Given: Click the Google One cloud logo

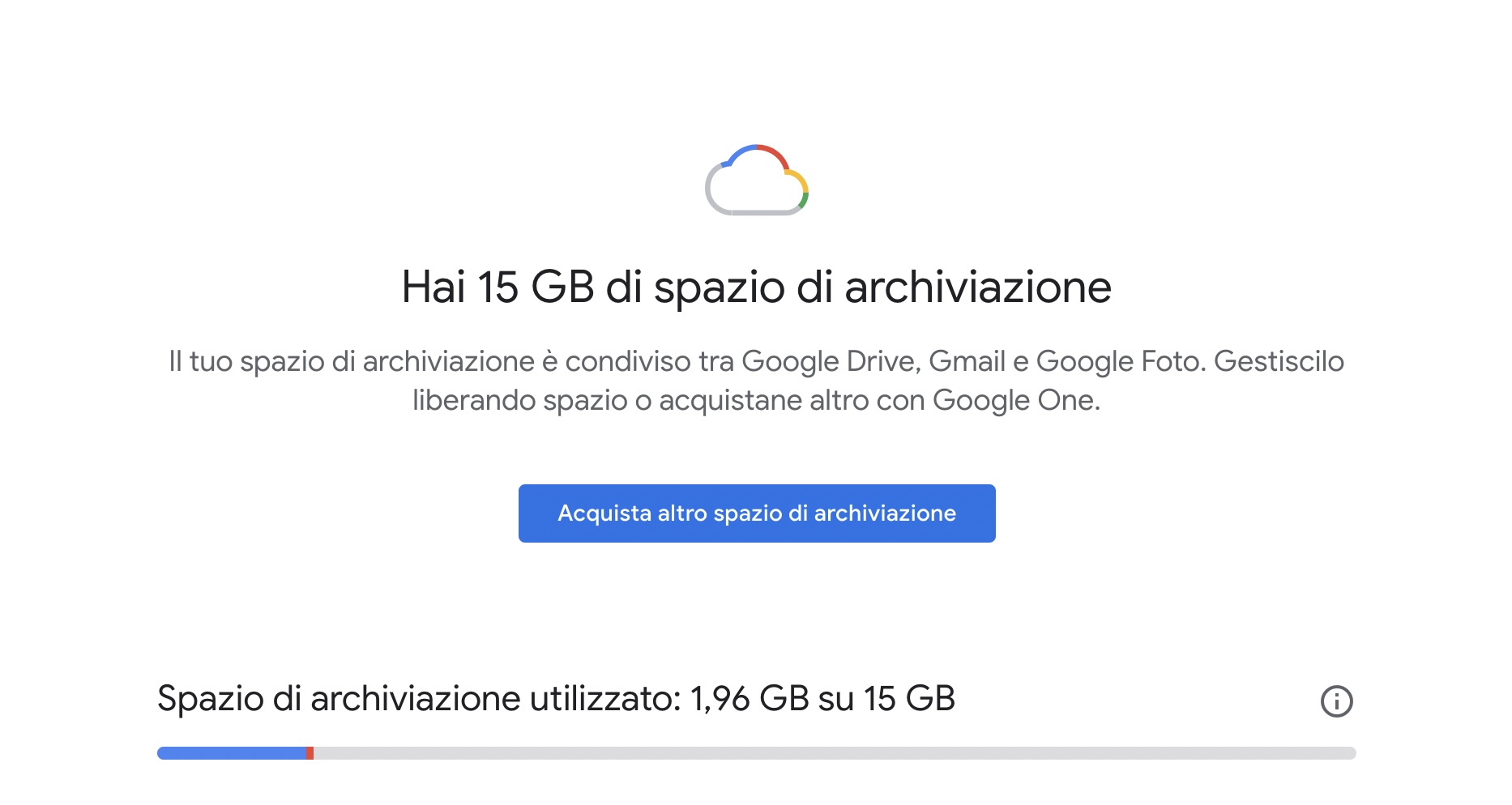Looking at the screenshot, I should [x=757, y=181].
